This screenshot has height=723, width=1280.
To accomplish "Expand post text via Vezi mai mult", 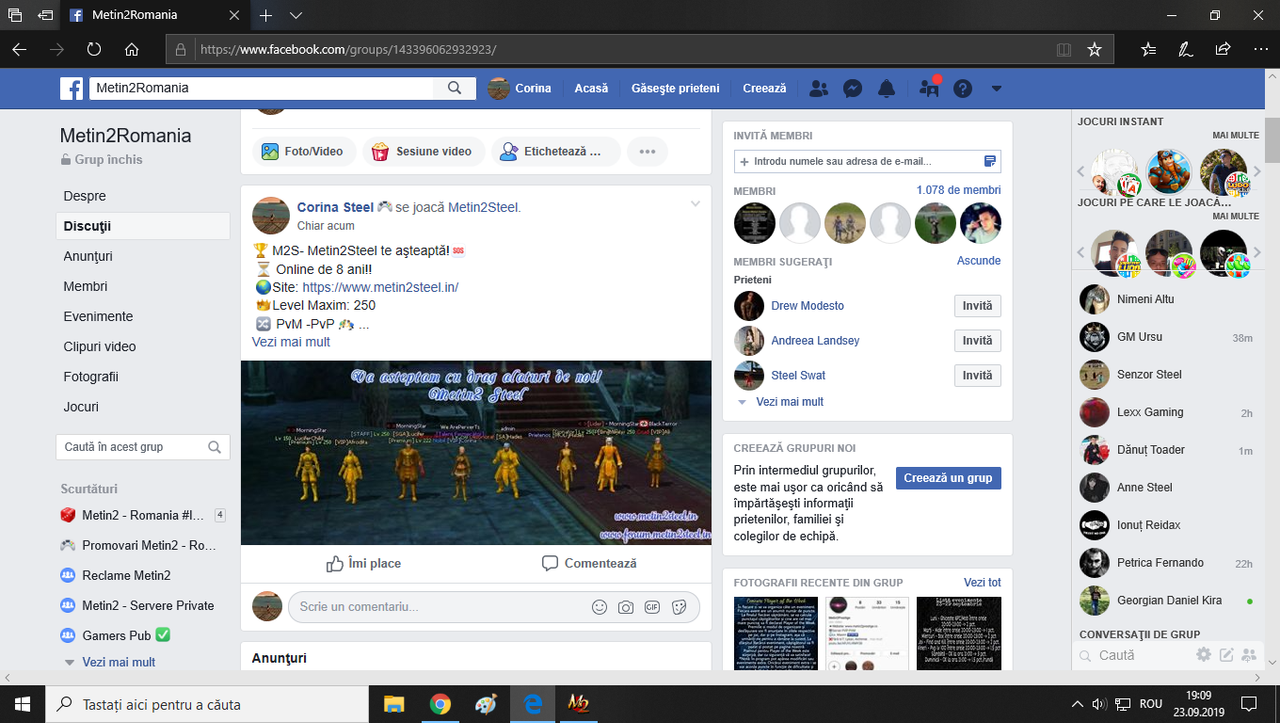I will tap(291, 342).
